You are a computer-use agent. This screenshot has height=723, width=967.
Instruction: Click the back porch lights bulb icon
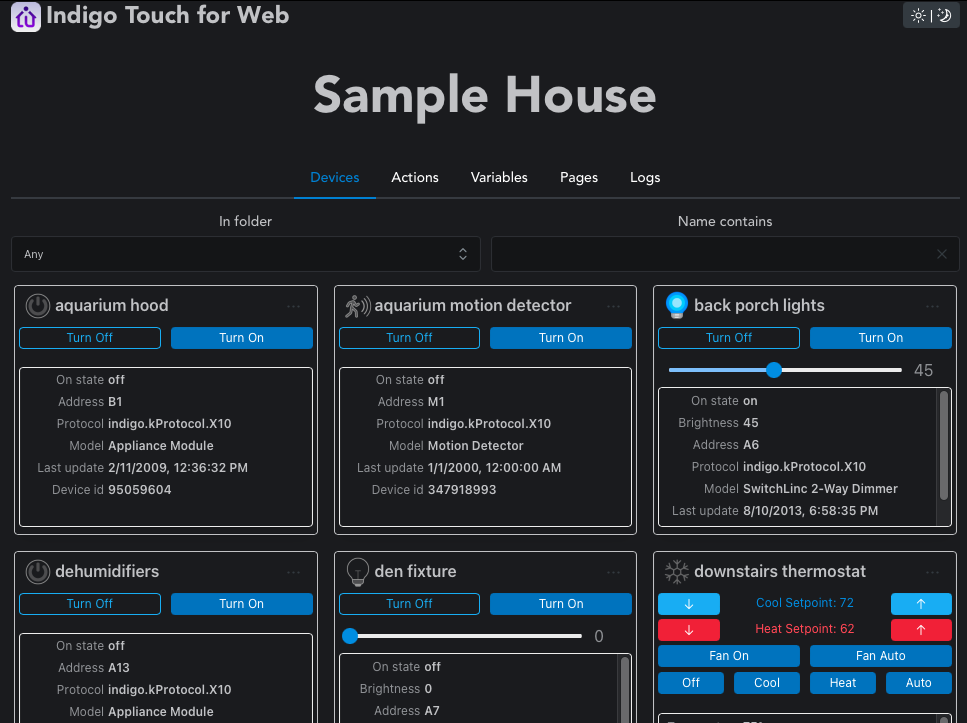(677, 305)
